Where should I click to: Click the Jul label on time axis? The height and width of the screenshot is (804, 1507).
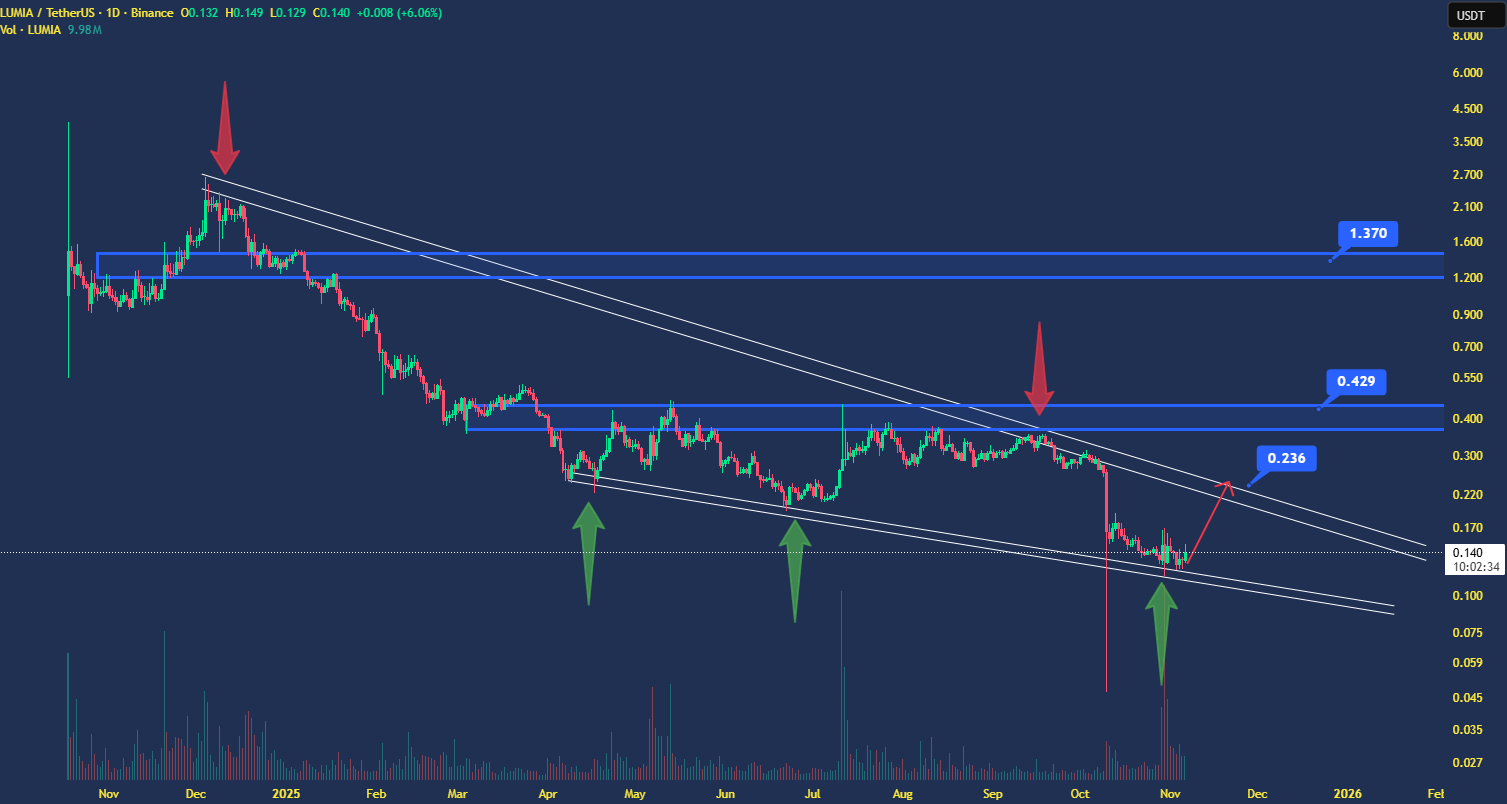tap(813, 794)
